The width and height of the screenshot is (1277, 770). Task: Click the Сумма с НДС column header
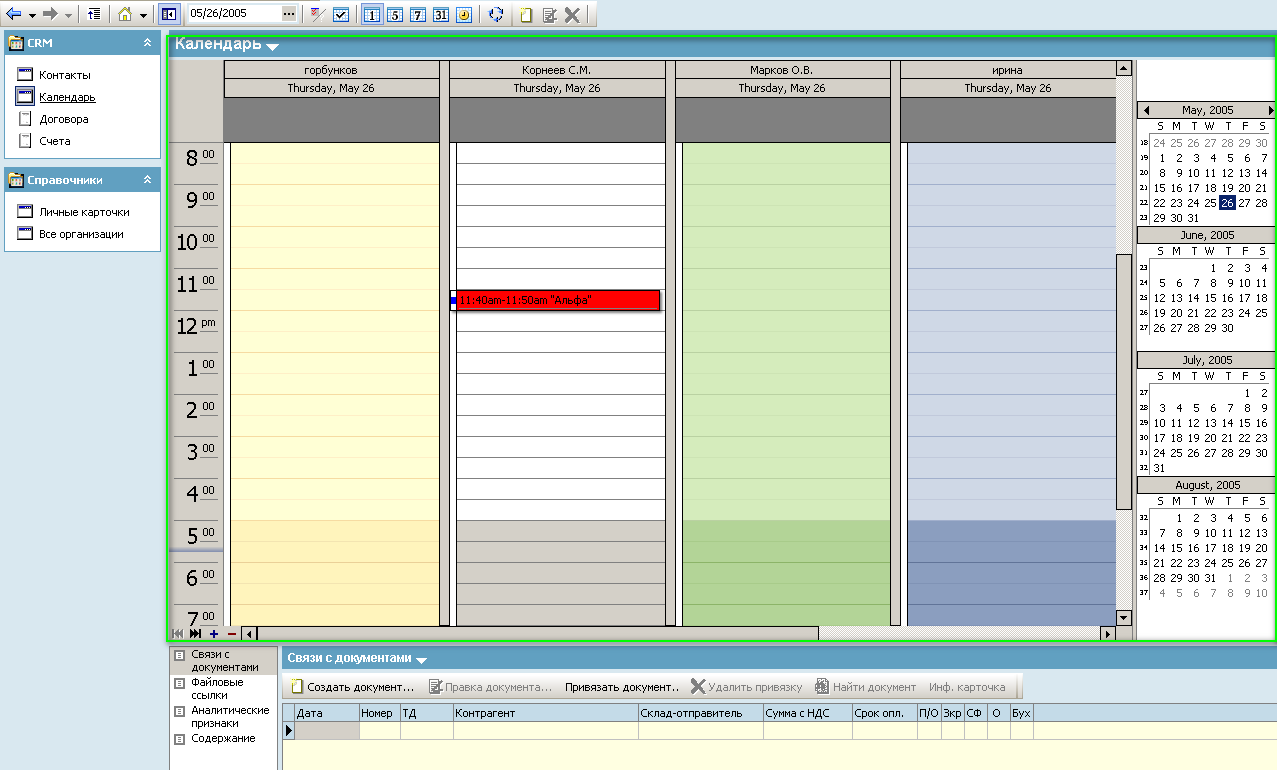[x=808, y=713]
